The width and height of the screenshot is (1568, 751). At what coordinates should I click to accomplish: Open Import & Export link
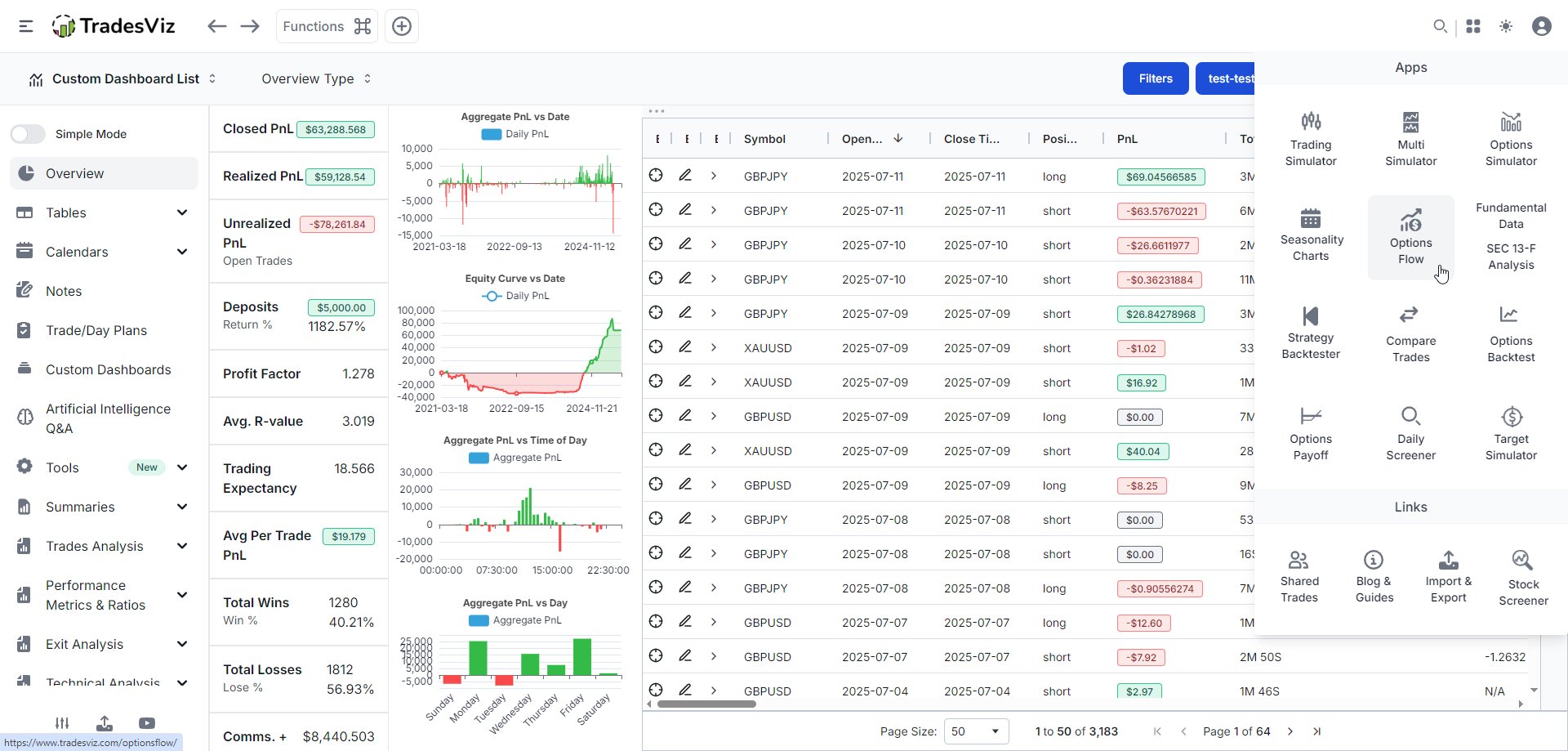[x=1449, y=576]
